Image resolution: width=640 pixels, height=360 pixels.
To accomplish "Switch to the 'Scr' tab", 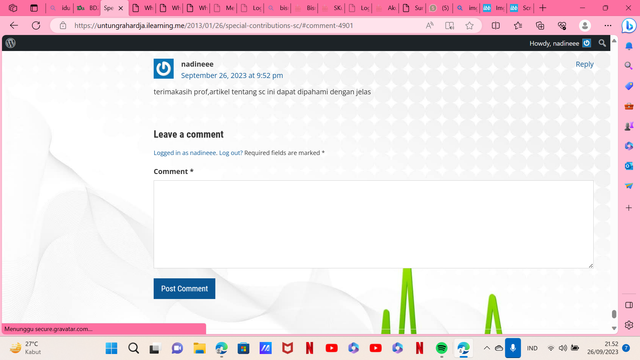I will [520, 8].
